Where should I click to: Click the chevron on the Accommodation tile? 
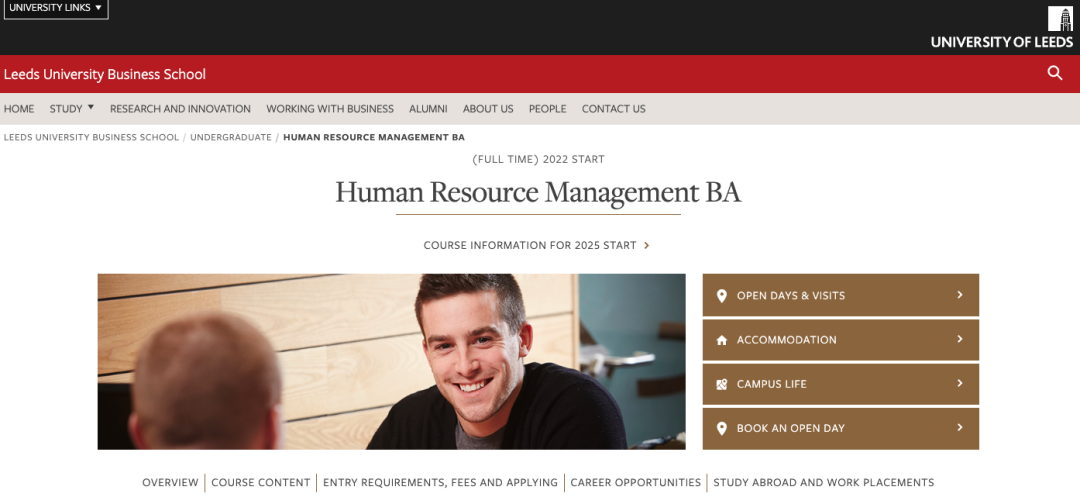(x=959, y=339)
